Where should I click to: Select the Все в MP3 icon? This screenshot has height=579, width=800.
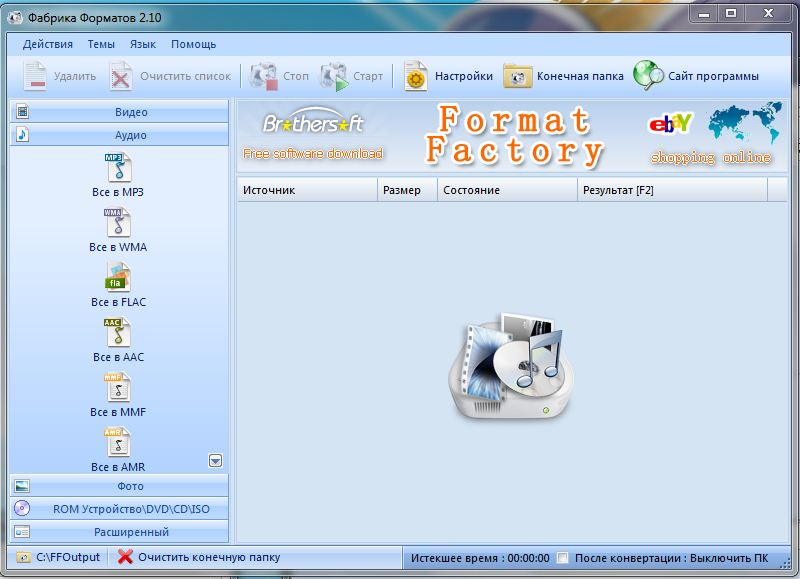(x=118, y=167)
